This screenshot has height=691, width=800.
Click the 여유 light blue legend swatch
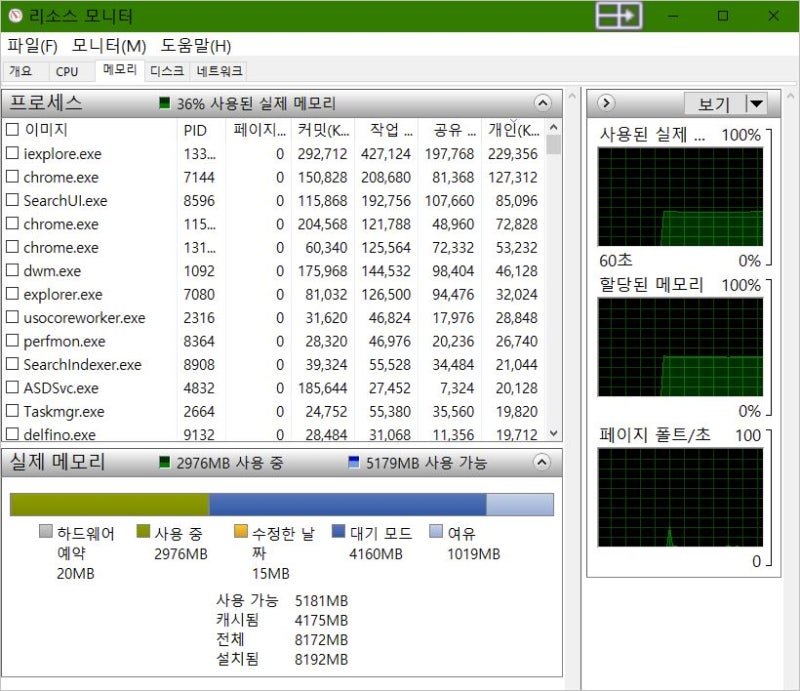click(x=436, y=531)
